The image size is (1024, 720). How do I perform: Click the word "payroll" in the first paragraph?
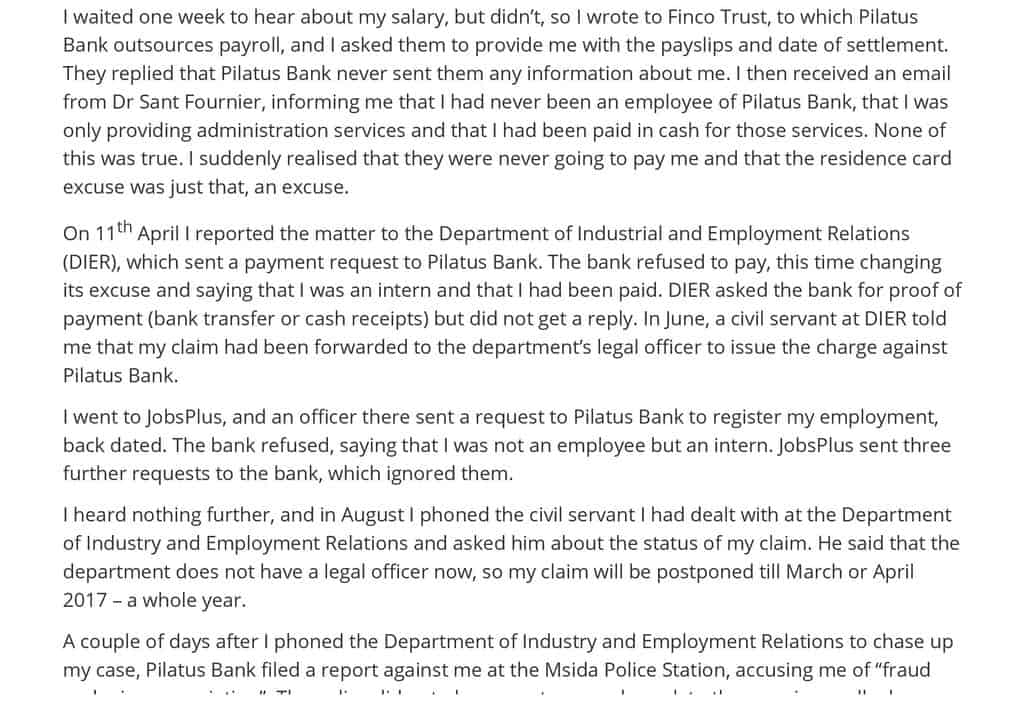click(251, 45)
